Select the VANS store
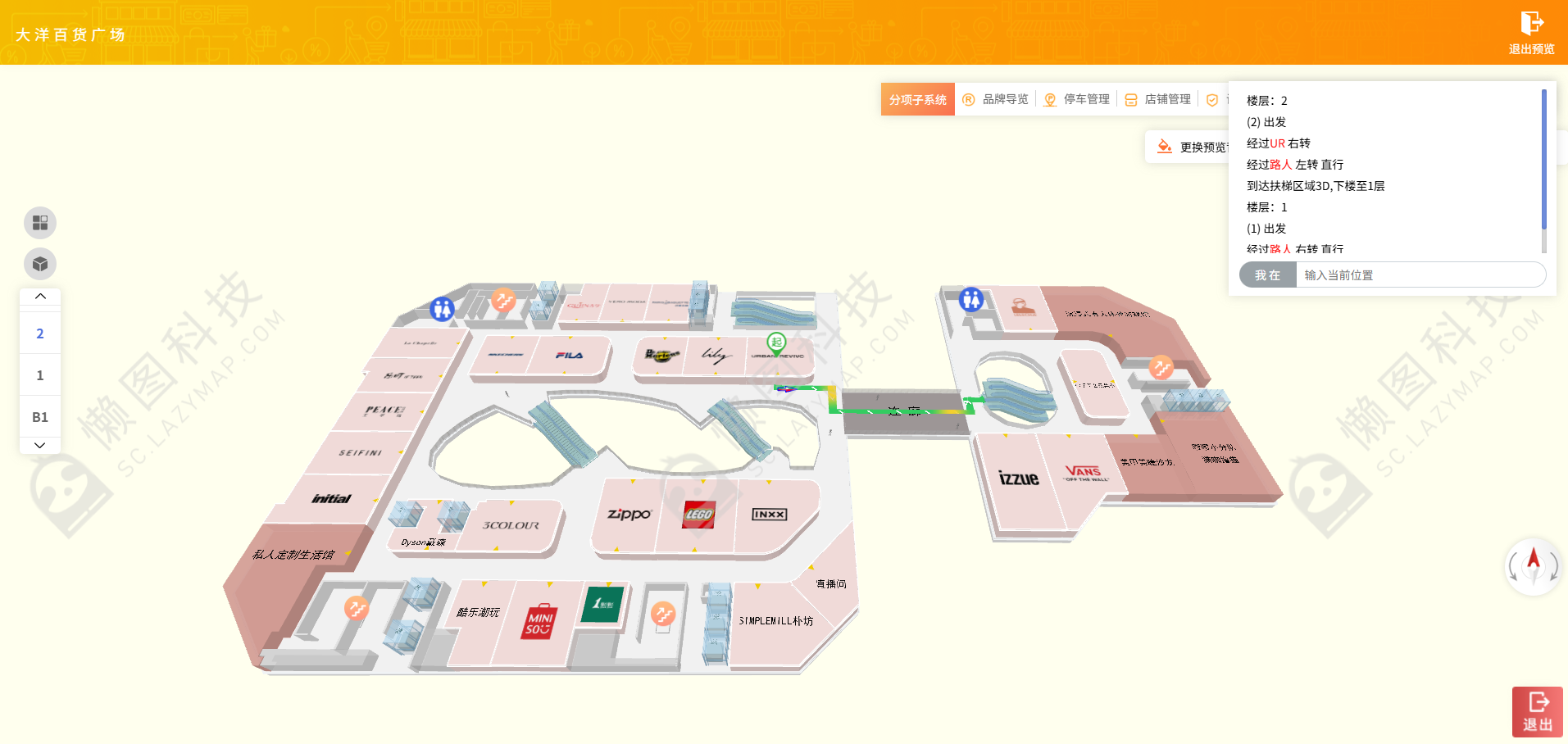 (x=1085, y=473)
